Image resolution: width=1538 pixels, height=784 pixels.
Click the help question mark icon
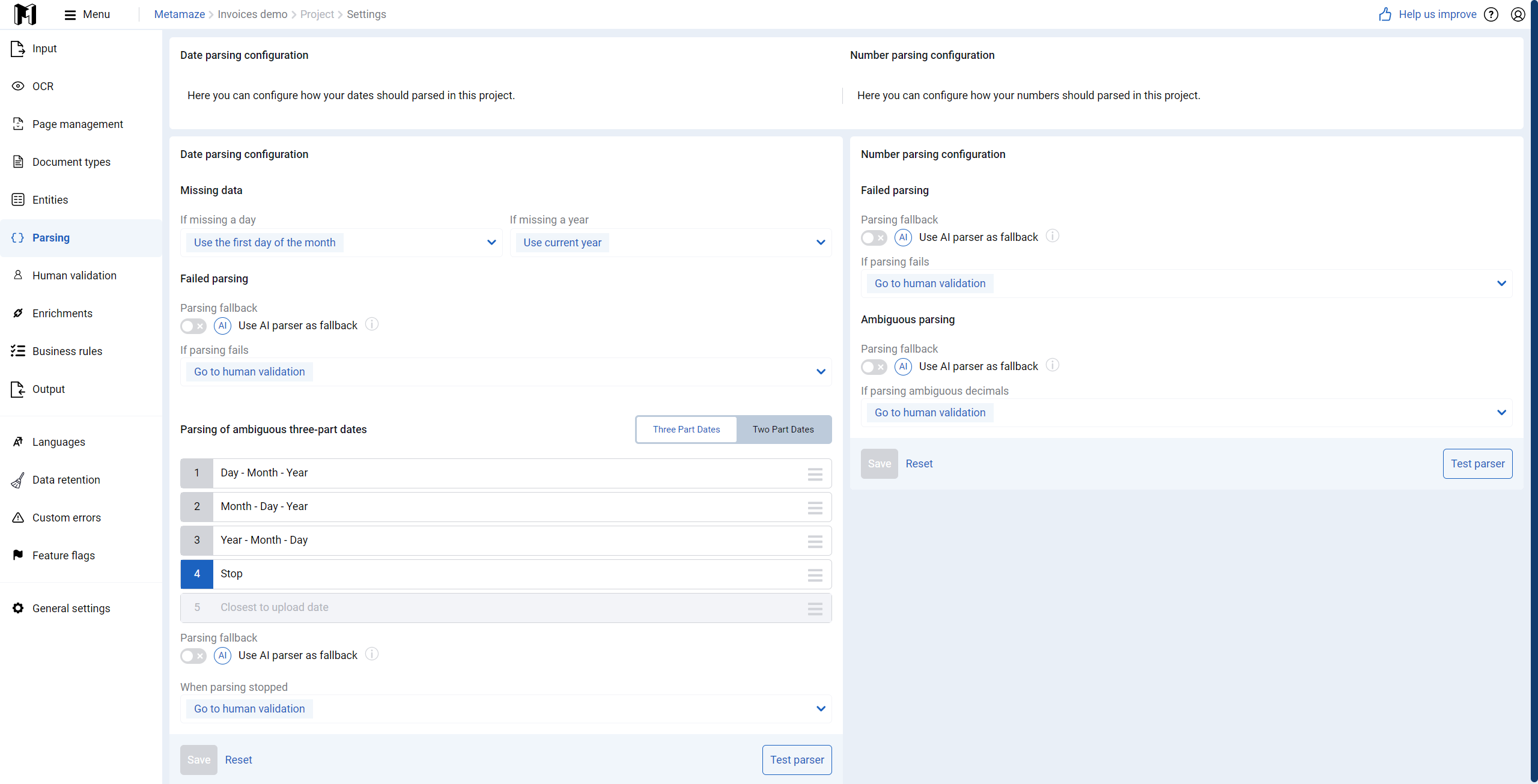coord(1491,14)
